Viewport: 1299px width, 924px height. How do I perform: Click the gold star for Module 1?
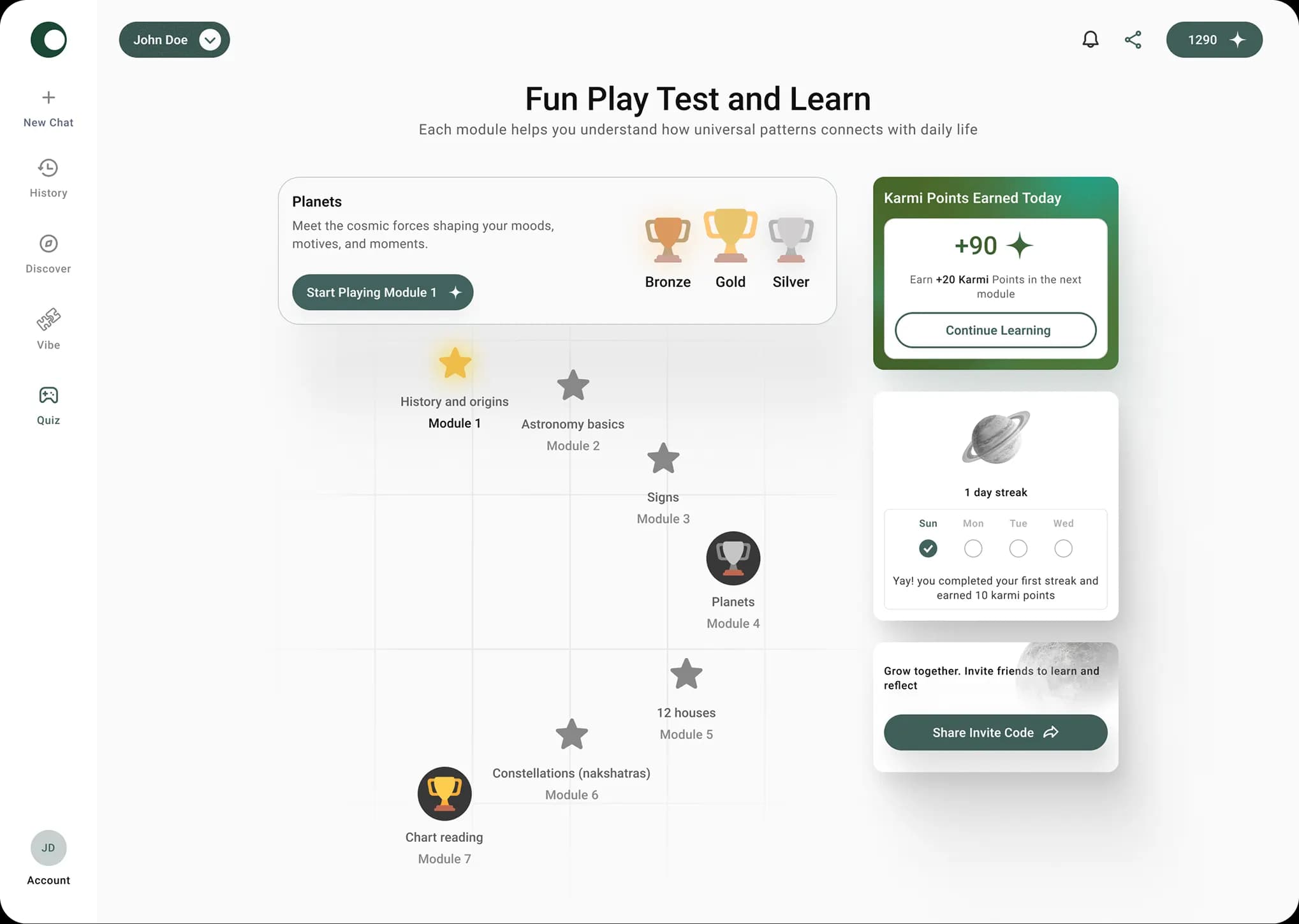pyautogui.click(x=455, y=363)
